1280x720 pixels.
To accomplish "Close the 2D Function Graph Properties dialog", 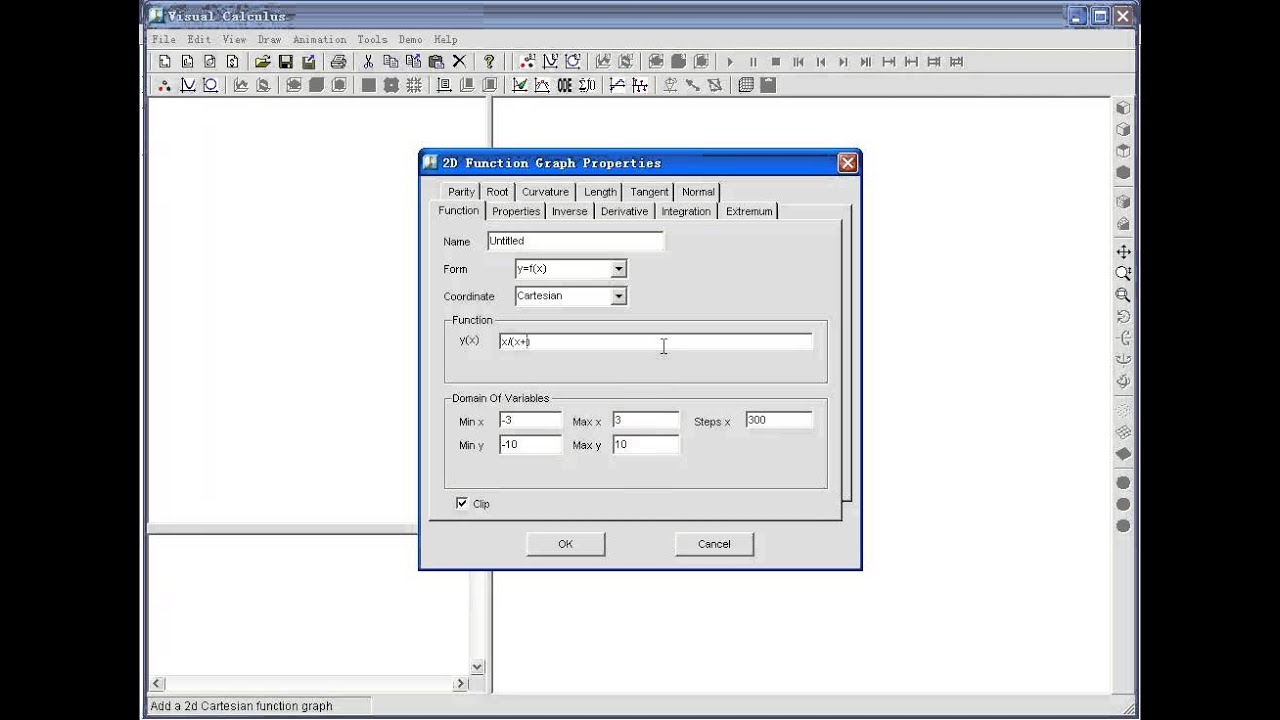I will tap(847, 163).
